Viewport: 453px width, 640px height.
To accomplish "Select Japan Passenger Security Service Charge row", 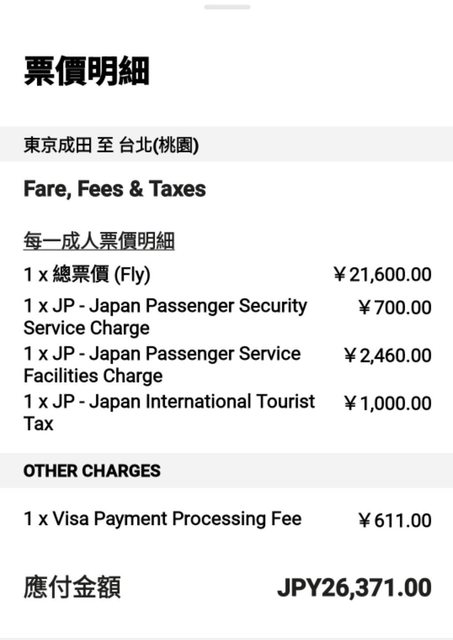I will (x=227, y=317).
